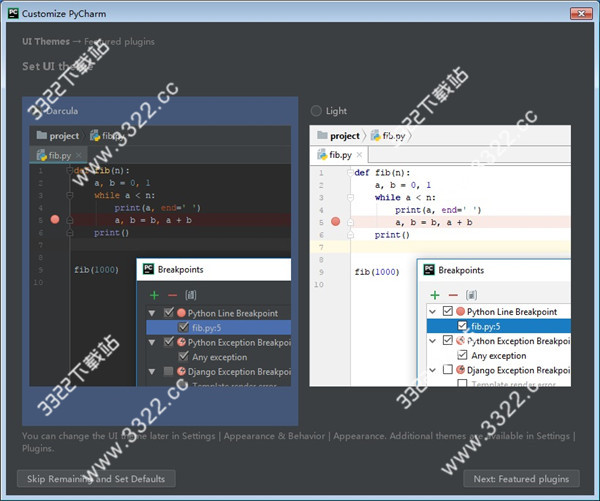Fold while loop marker in Light preview
The height and width of the screenshot is (501, 600).
pyautogui.click(x=350, y=197)
